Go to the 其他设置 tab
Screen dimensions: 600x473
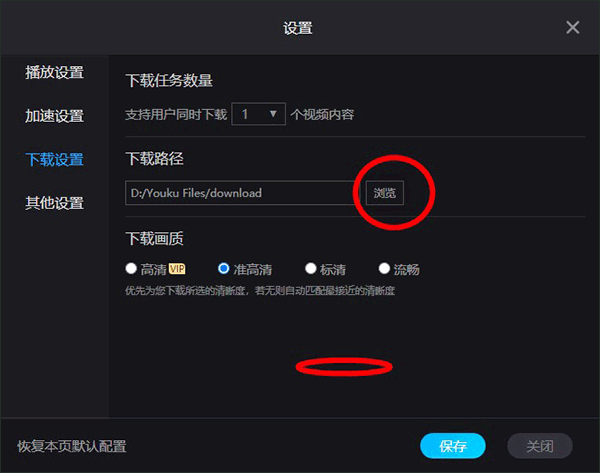click(x=54, y=203)
